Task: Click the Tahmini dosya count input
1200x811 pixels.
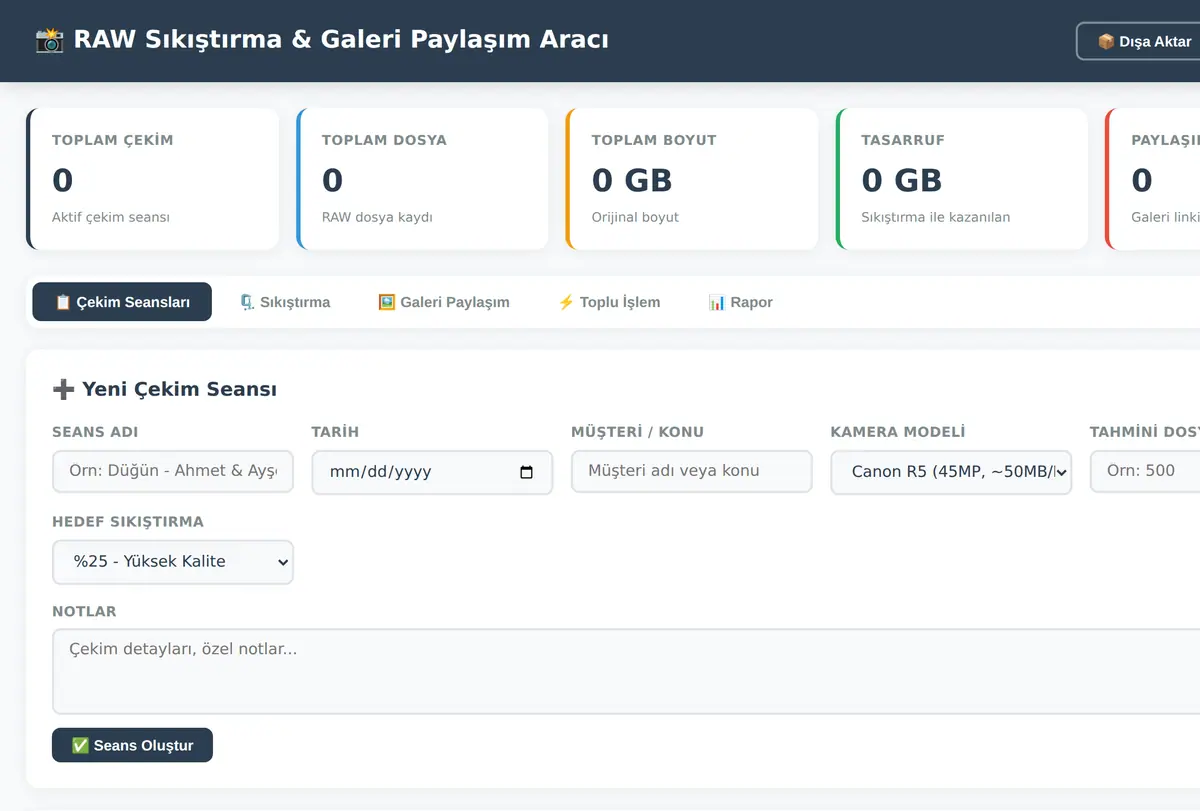Action: [1145, 471]
